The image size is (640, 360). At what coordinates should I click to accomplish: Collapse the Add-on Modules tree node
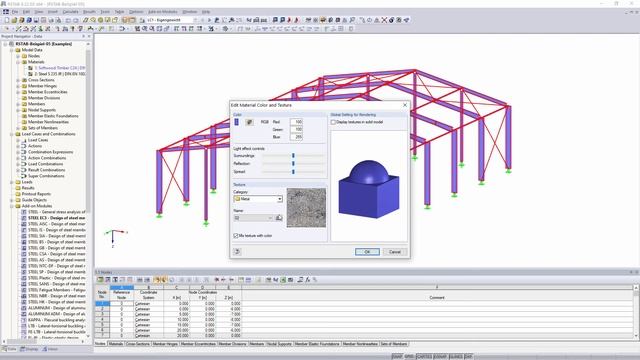coord(12,206)
